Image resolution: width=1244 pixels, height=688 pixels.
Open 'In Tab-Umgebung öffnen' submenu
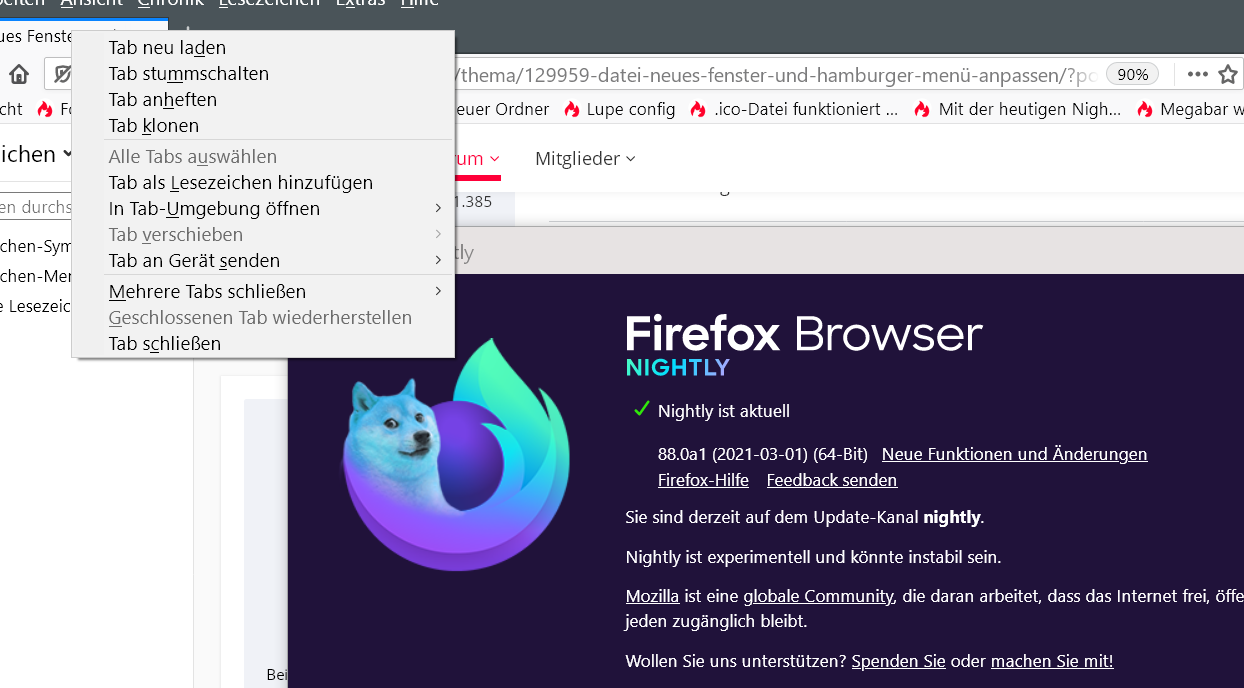point(263,208)
